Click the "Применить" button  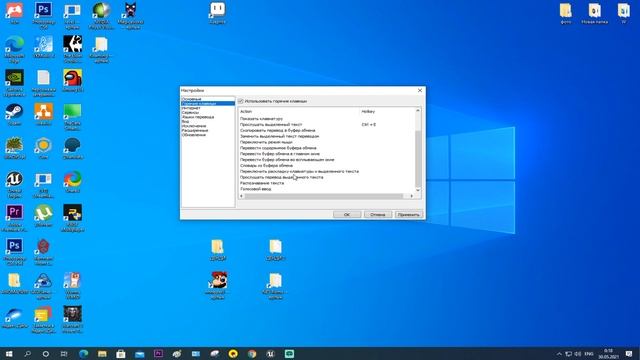click(409, 214)
